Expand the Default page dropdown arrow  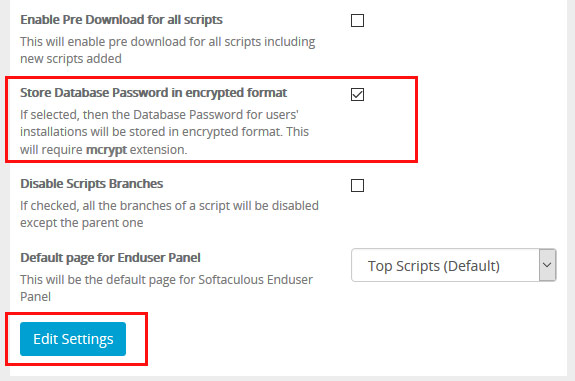tap(547, 265)
